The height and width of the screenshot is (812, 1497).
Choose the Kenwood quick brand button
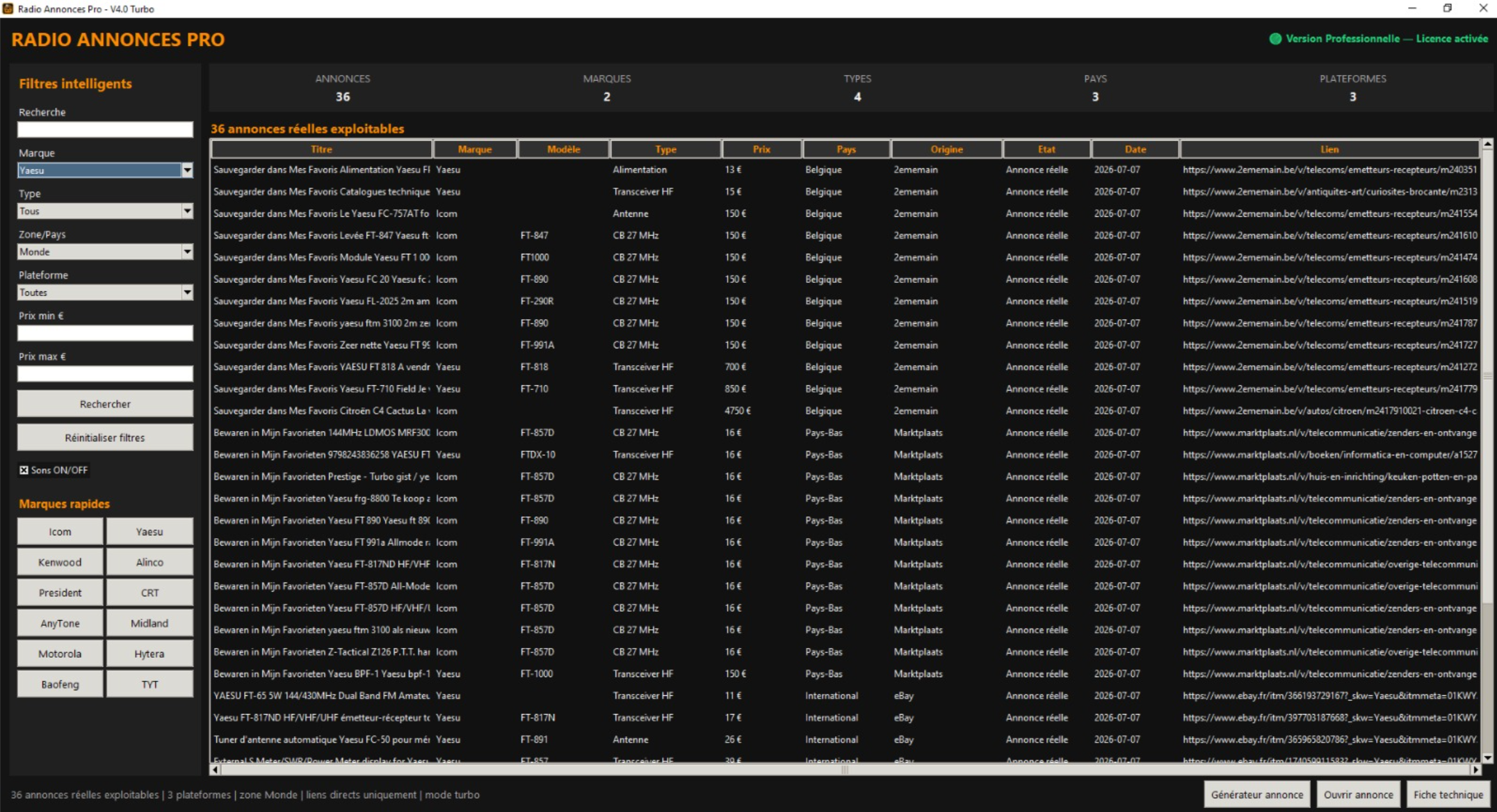click(60, 562)
